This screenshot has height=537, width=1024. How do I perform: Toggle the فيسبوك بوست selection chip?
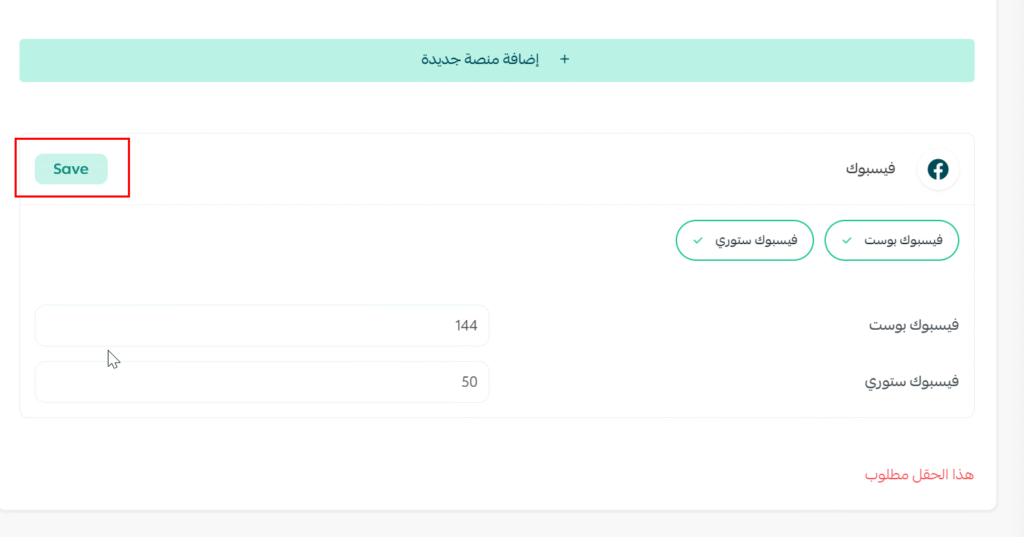pyautogui.click(x=891, y=241)
